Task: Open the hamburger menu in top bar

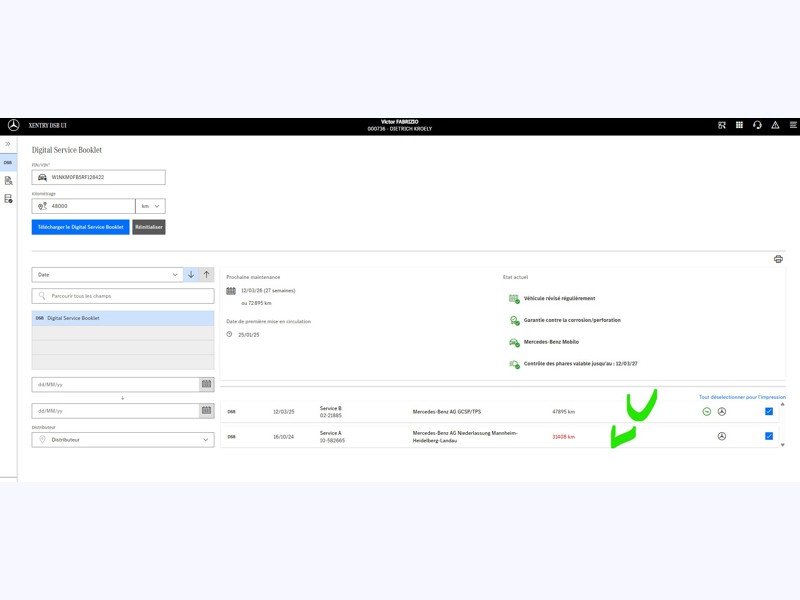Action: [x=793, y=125]
